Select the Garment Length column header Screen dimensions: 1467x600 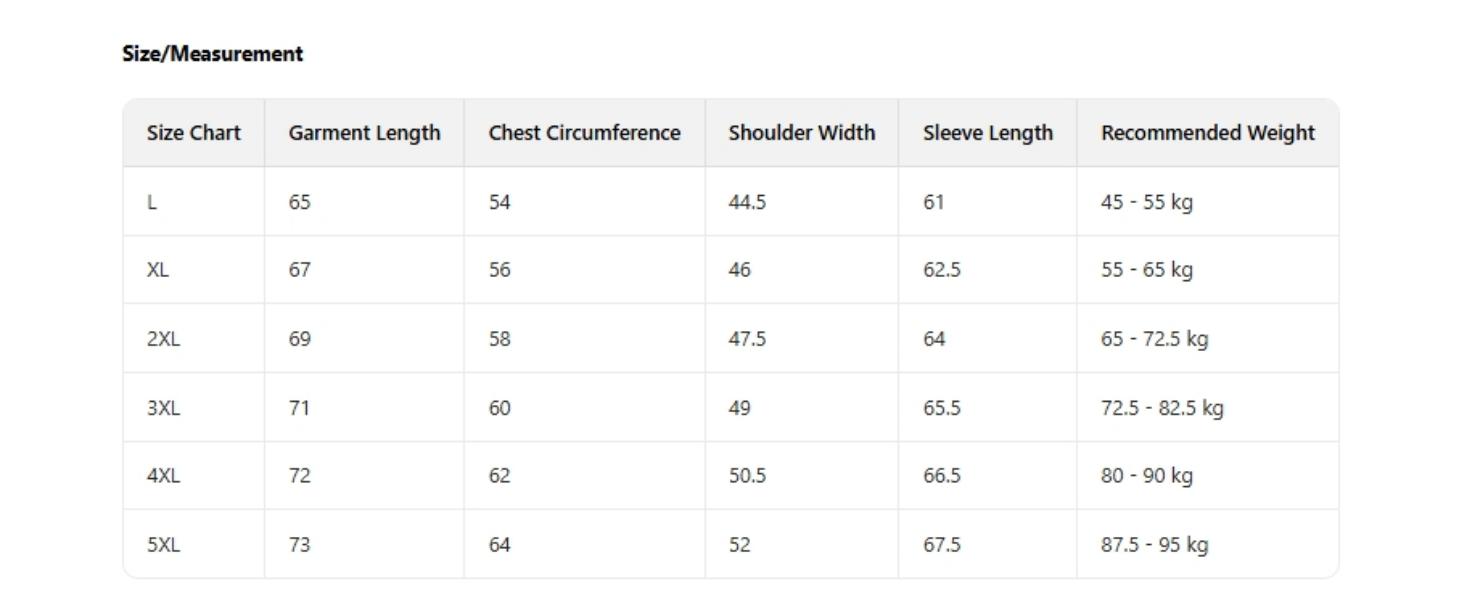[364, 133]
